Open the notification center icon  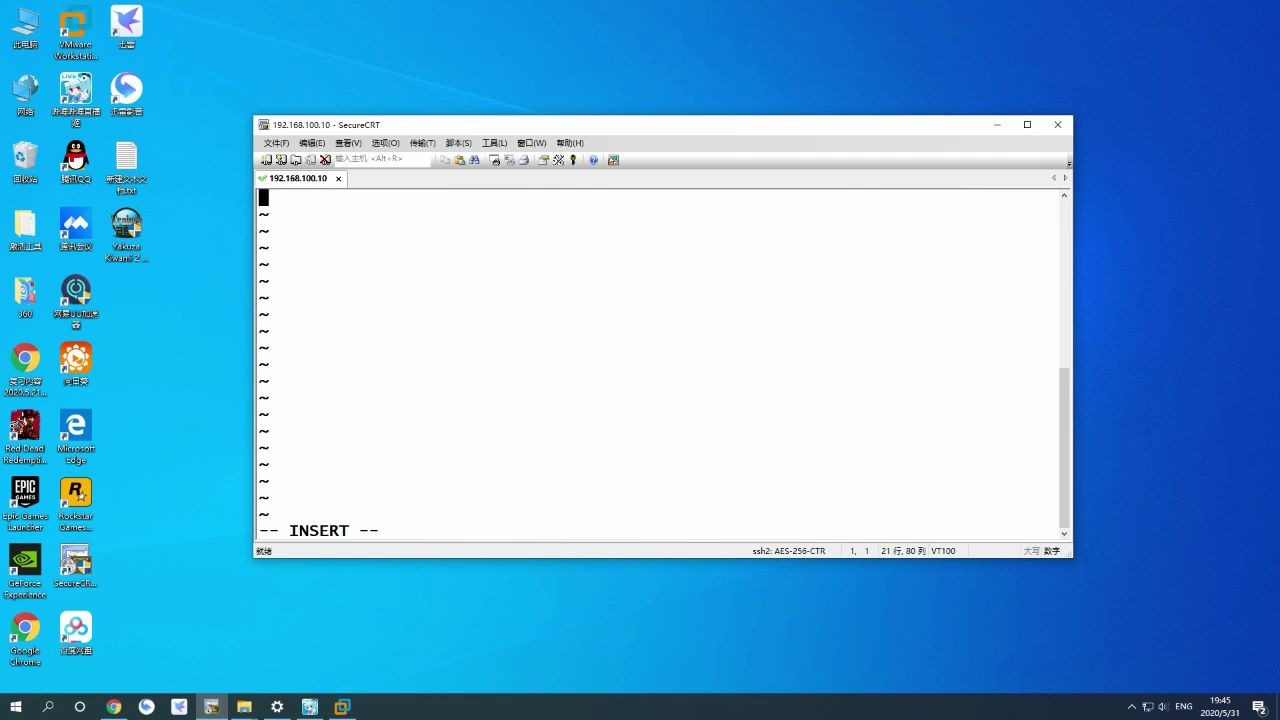coord(1259,706)
